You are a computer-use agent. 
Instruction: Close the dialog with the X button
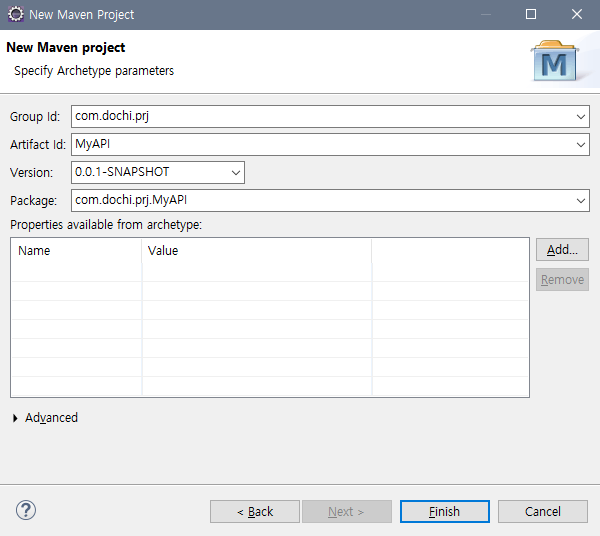(x=577, y=15)
